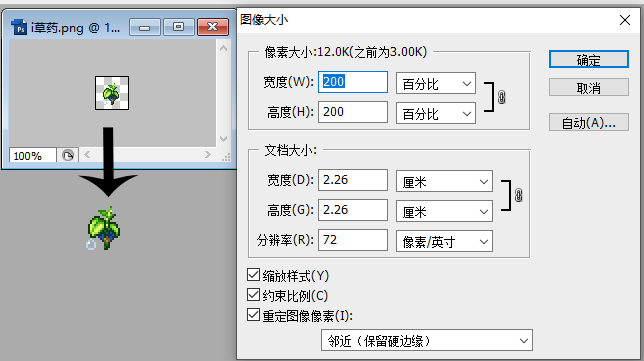Click the 分辨率(R) input field

(353, 240)
